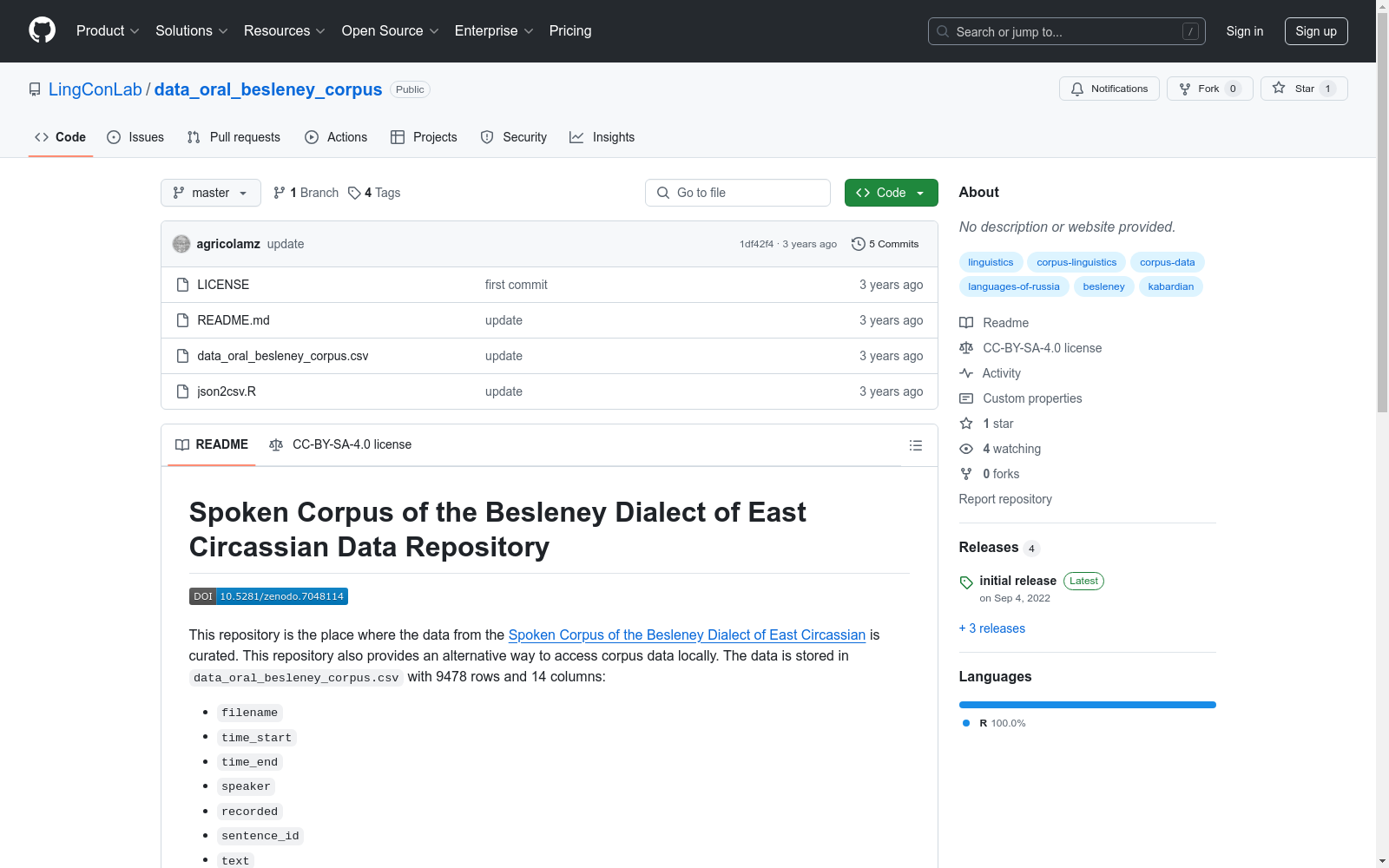Click the search magnifier icon in header
This screenshot has width=1389, height=868.
pyautogui.click(x=943, y=31)
